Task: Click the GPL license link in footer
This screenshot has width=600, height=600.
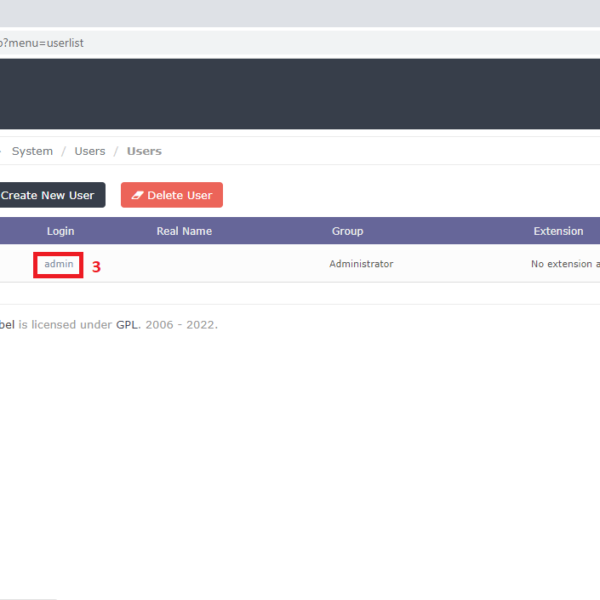Action: pyautogui.click(x=126, y=325)
